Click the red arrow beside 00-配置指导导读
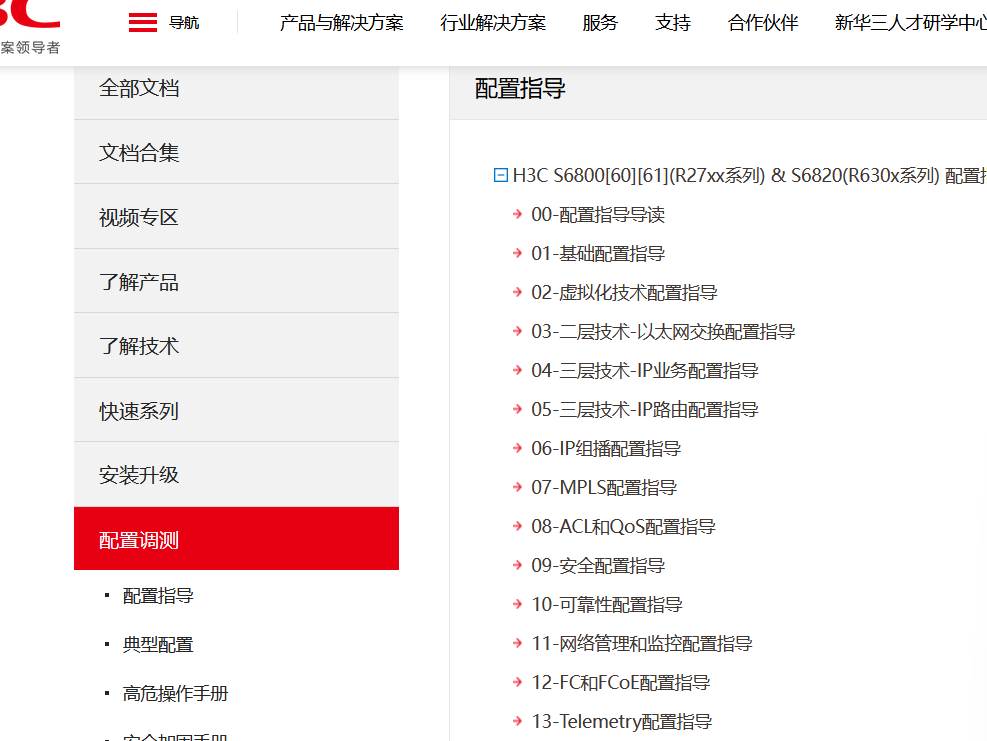The width and height of the screenshot is (987, 741). (x=517, y=215)
